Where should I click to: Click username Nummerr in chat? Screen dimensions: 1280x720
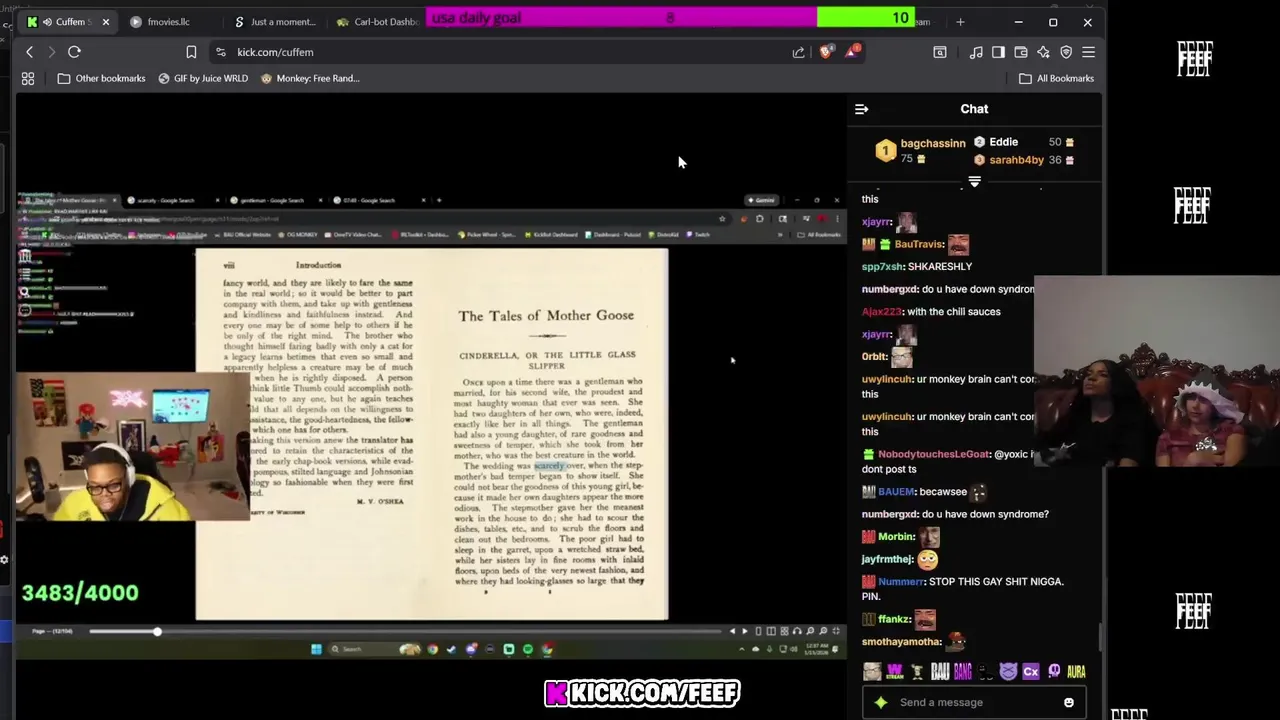[x=901, y=582]
